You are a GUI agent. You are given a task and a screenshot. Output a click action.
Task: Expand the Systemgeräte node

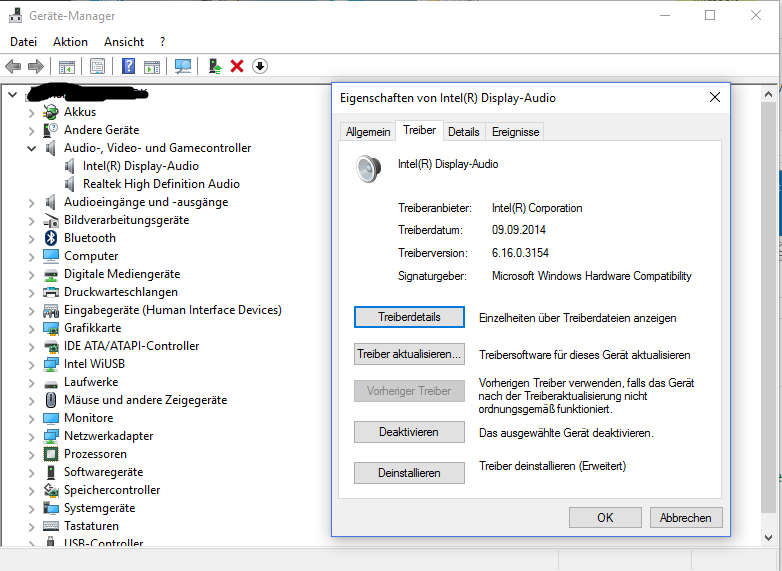click(31, 509)
